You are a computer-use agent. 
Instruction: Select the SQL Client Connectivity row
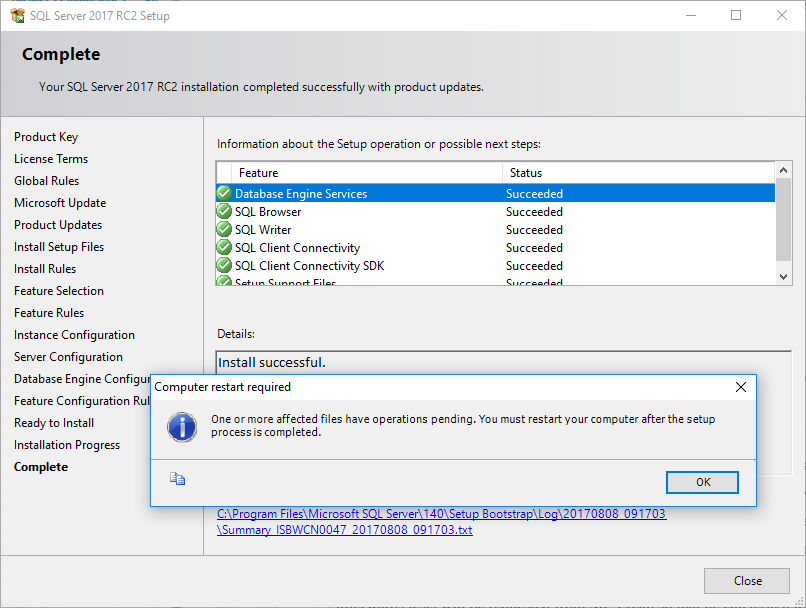[496, 248]
